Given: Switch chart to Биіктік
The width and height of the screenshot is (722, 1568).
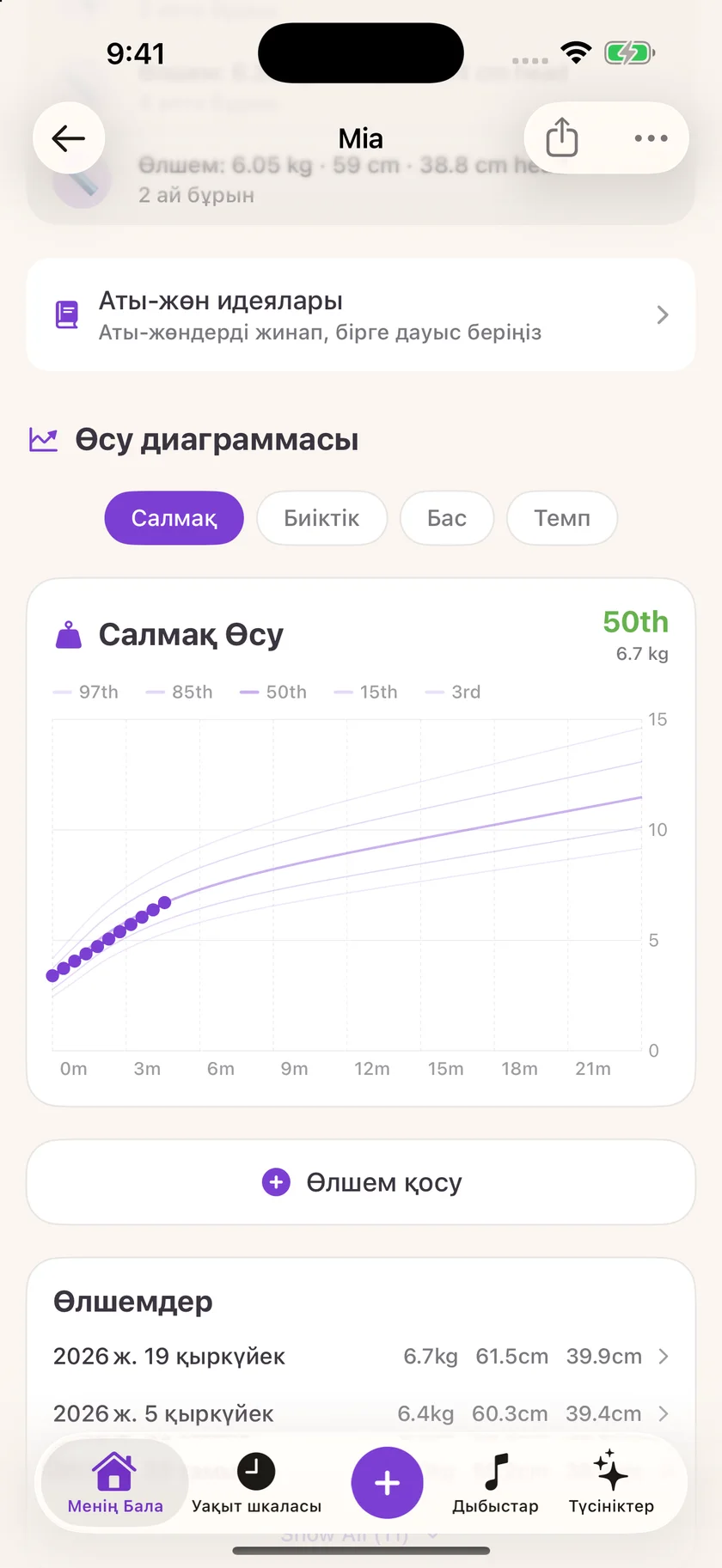Looking at the screenshot, I should coord(321,518).
